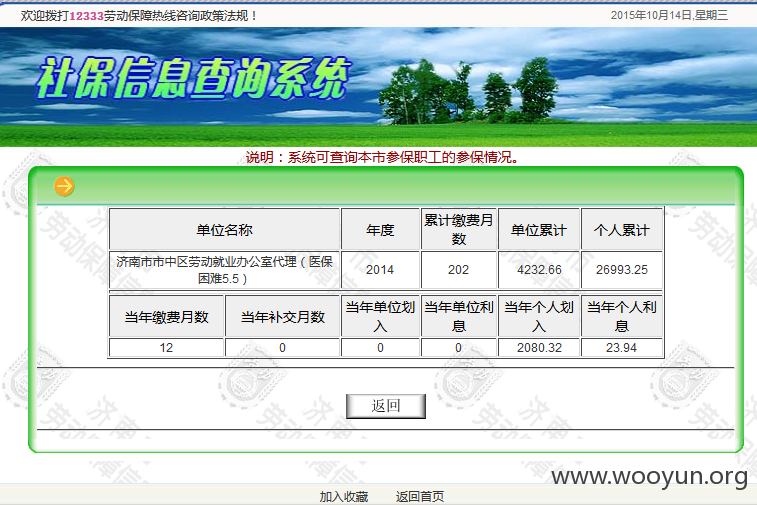Image resolution: width=757 pixels, height=505 pixels.
Task: Click the 当年补交月数 header cell
Action: click(282, 316)
